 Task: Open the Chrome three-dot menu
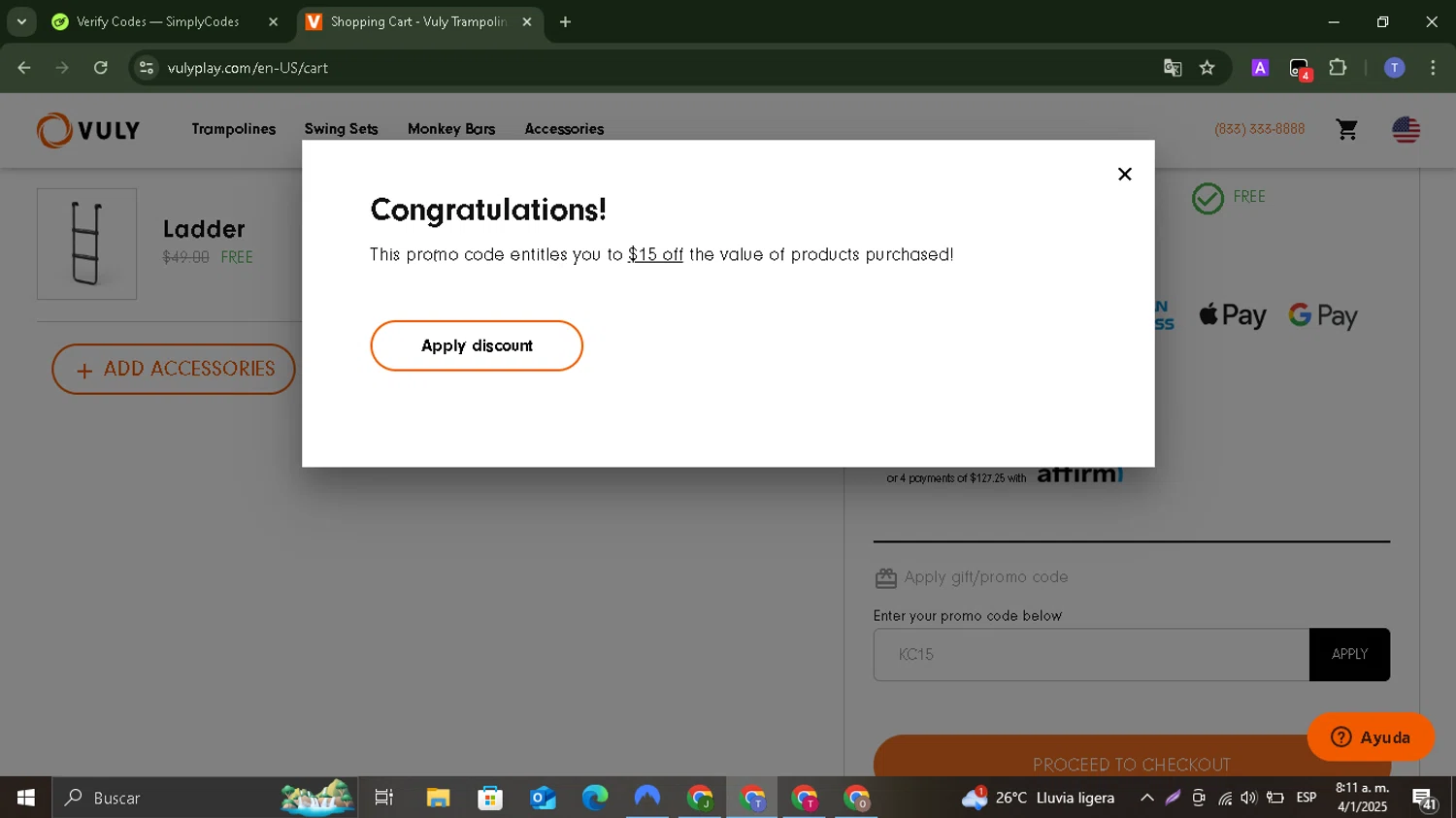pyautogui.click(x=1433, y=68)
